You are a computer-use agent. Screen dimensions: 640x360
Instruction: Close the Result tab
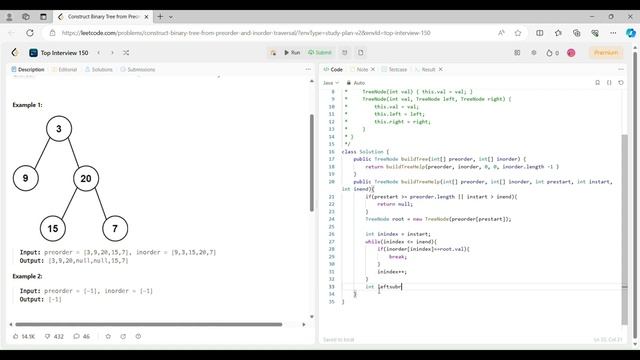pyautogui.click(x=441, y=69)
